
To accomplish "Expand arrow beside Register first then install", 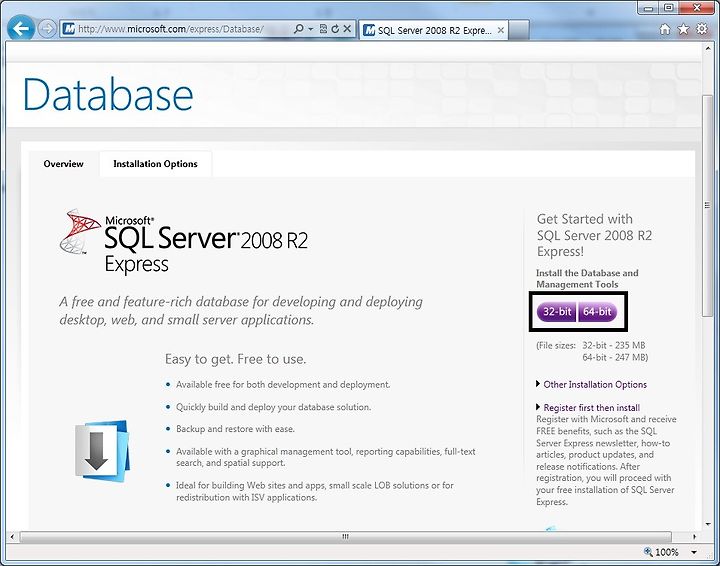I will tap(538, 407).
